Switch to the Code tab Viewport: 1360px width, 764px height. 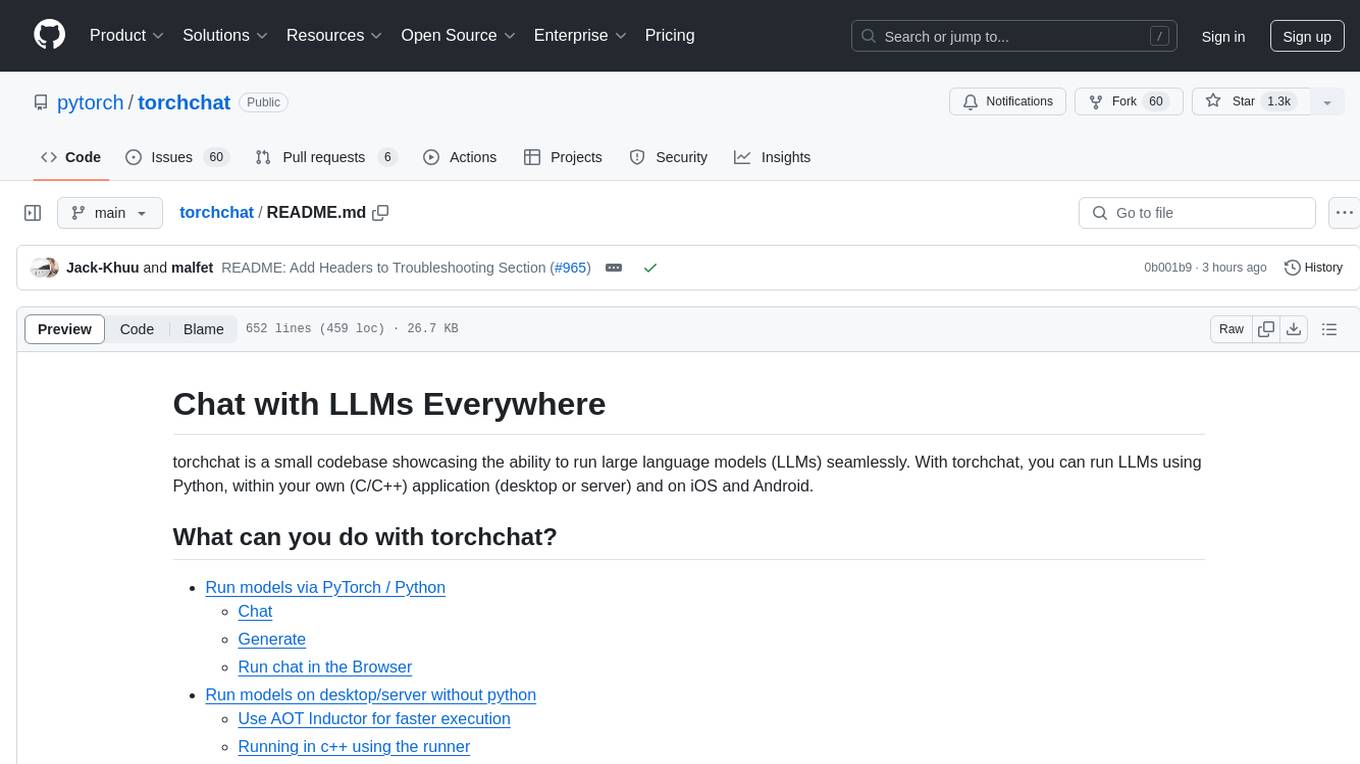click(71, 157)
